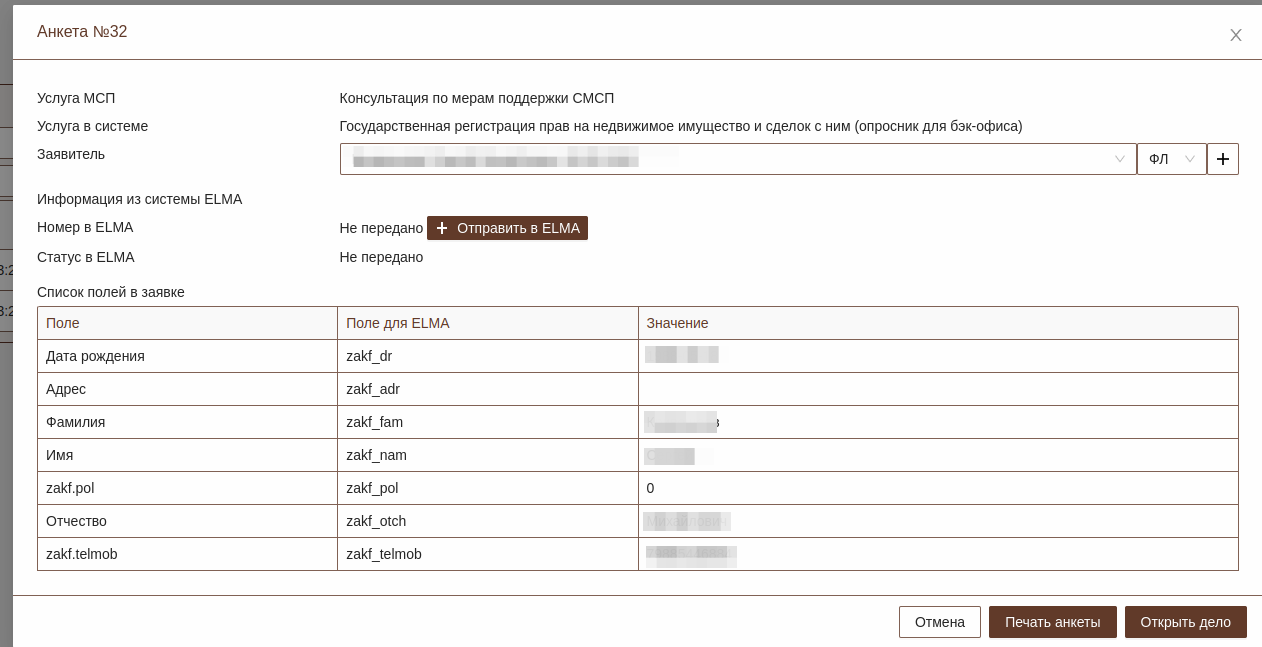Select the Дата рождения row
The image size is (1262, 647).
95,356
